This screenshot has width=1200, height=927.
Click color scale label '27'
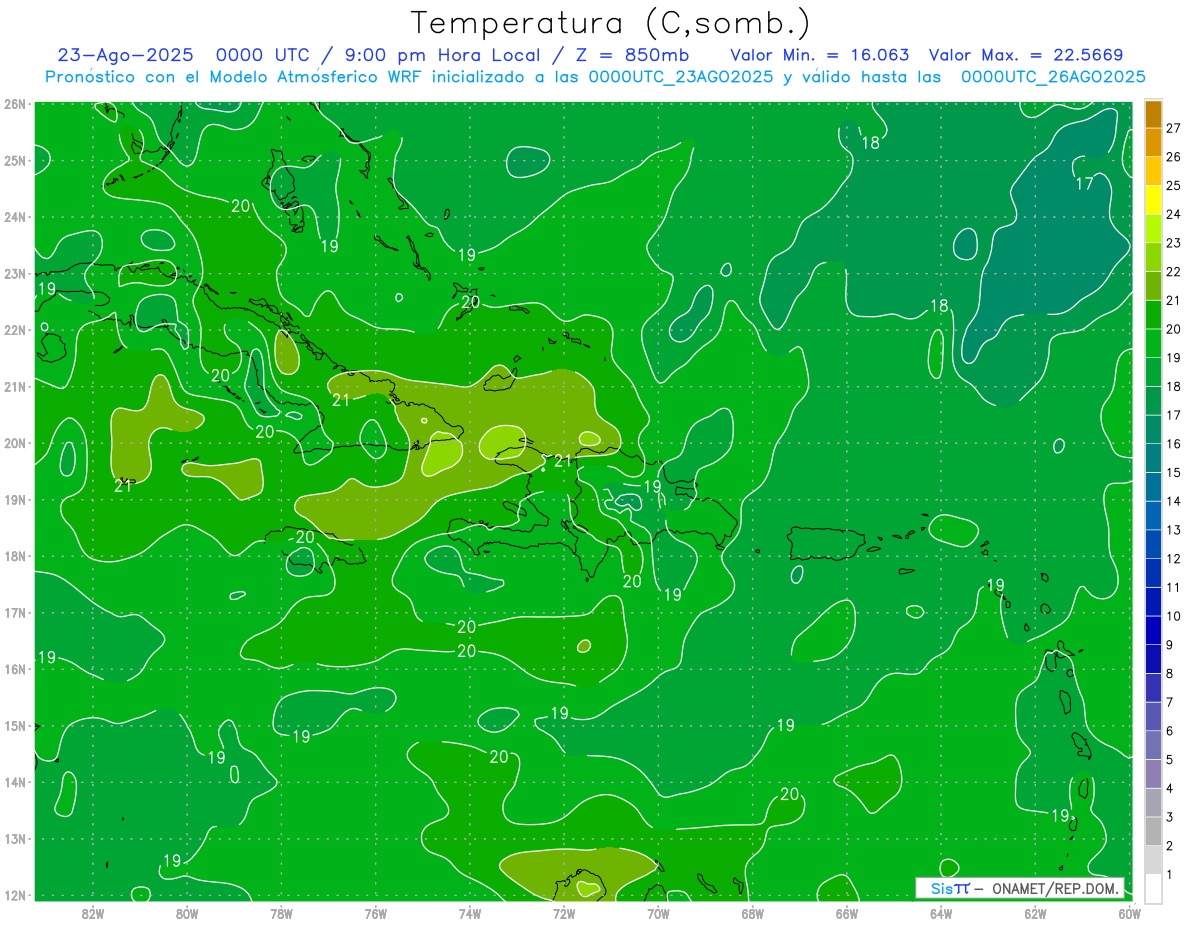(x=1174, y=128)
